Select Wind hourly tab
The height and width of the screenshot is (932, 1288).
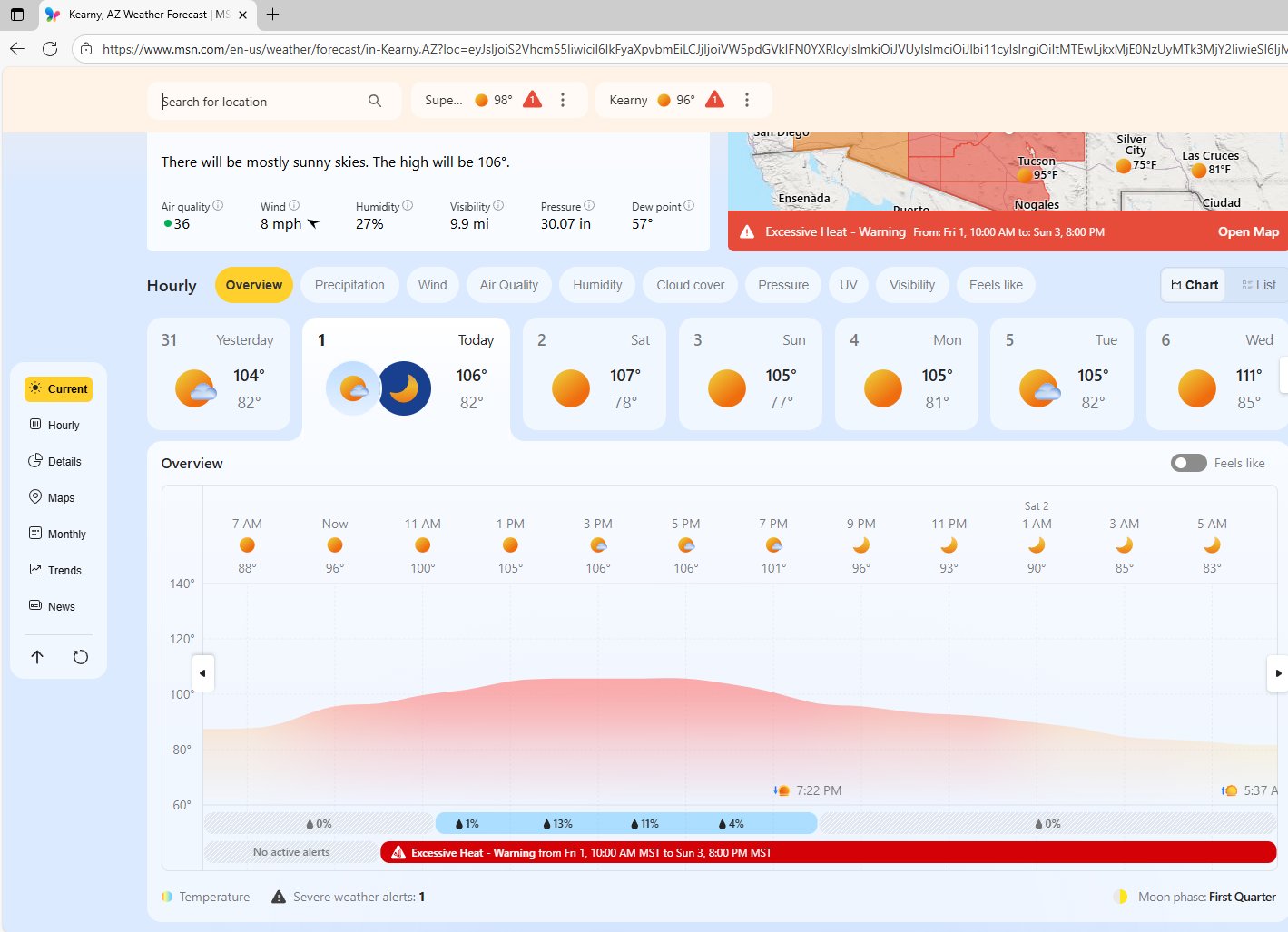pos(432,285)
